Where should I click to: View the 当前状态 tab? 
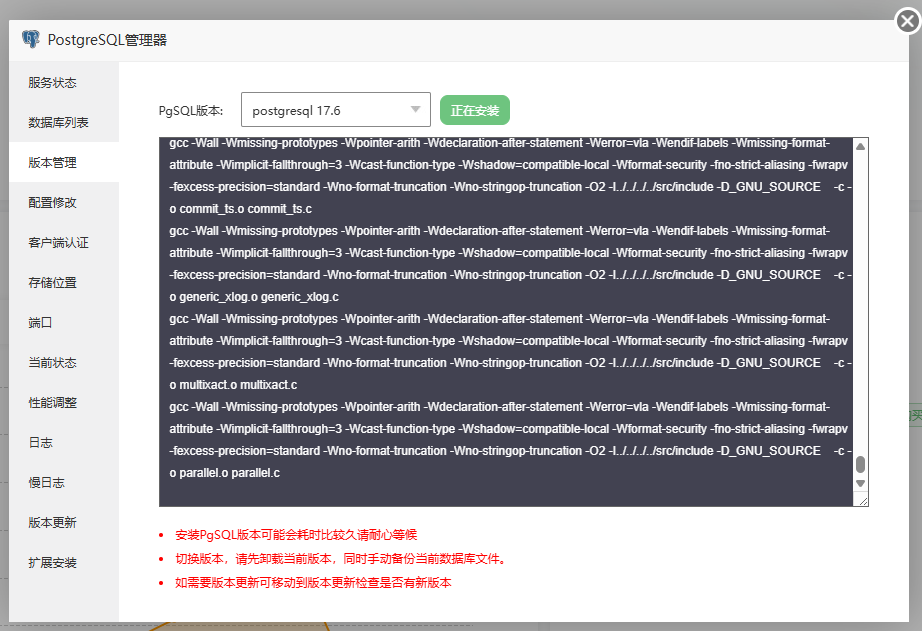pyautogui.click(x=64, y=363)
